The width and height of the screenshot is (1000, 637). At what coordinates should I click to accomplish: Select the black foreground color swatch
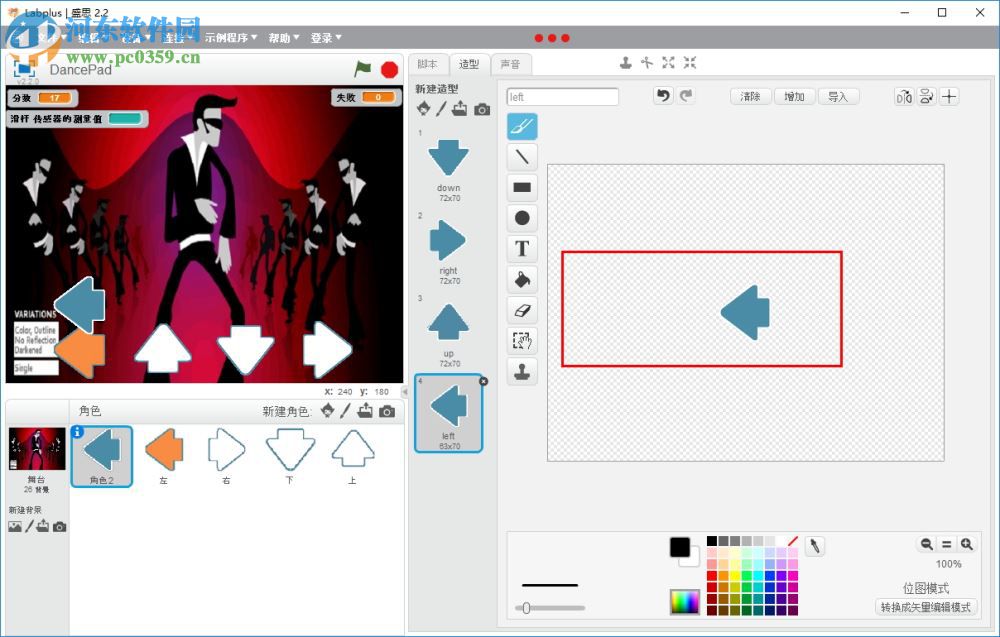[680, 547]
